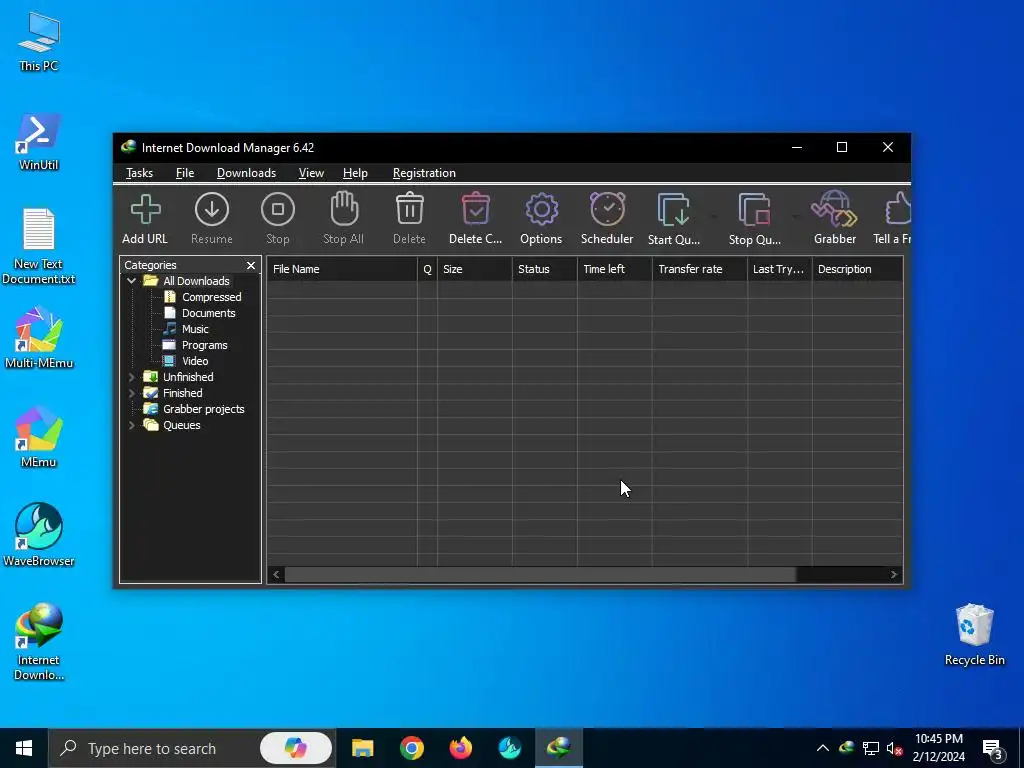Image resolution: width=1024 pixels, height=768 pixels.
Task: Select the WinUtil desktop shortcut
Action: 39,142
